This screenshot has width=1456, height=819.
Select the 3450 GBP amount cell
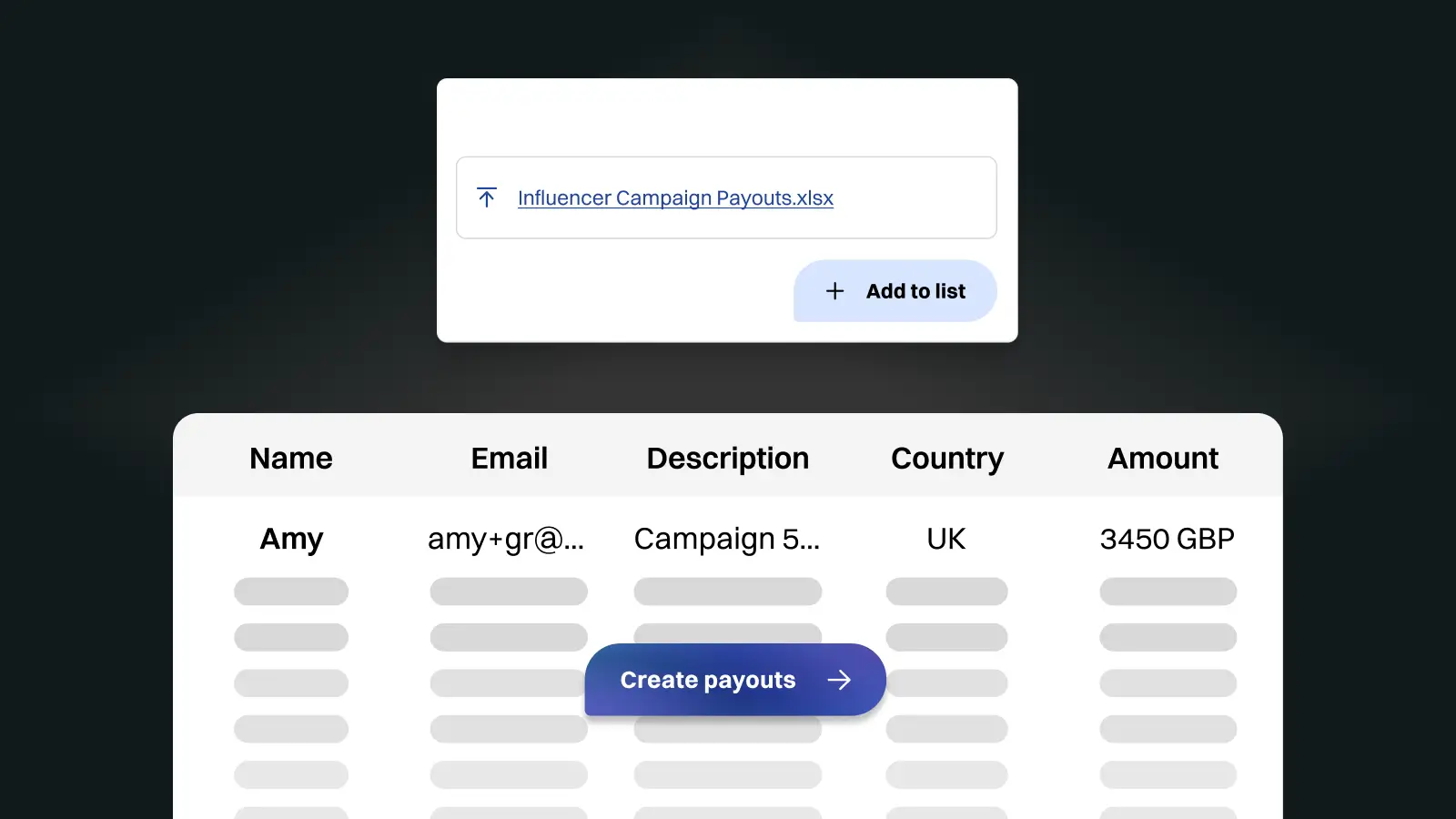tap(1168, 539)
